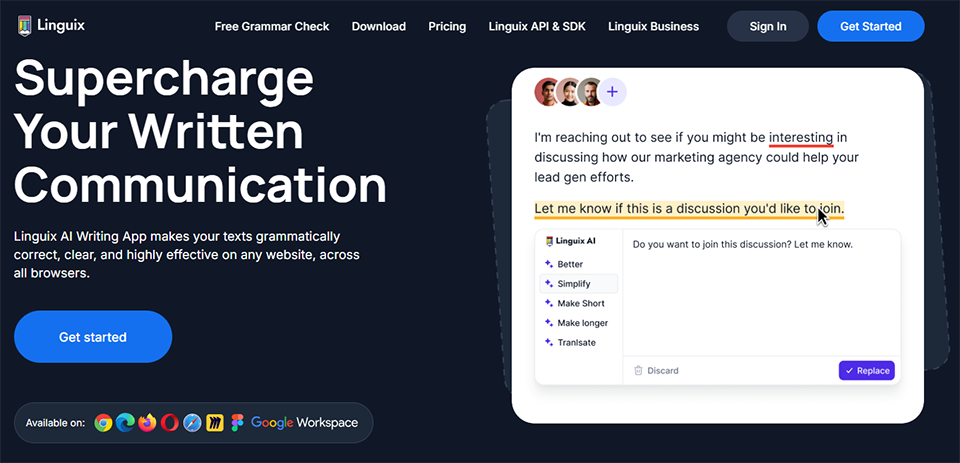960x463 pixels.
Task: Select the Simplify rewrite option
Action: pyautogui.click(x=579, y=284)
